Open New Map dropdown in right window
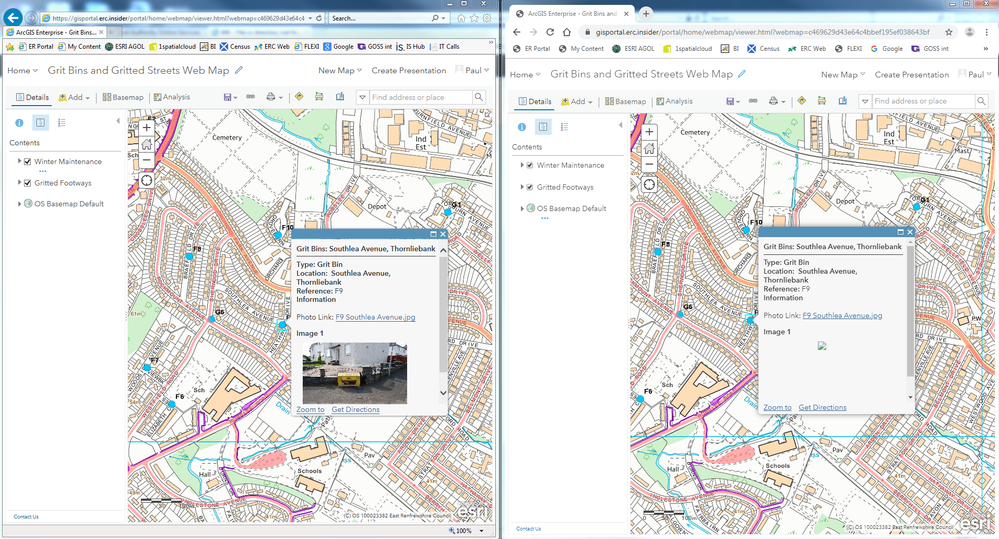 [842, 75]
